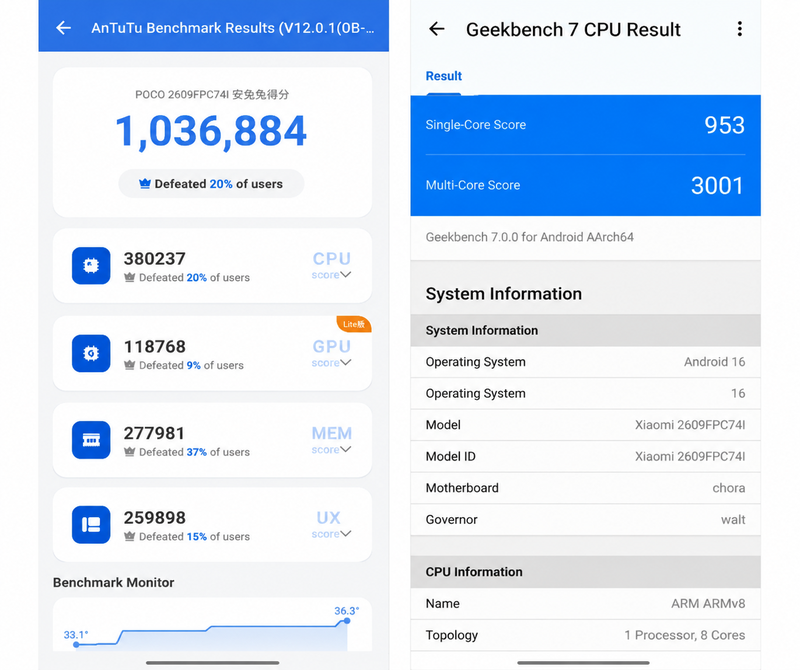Tap the orange Lite badge on GPU card
The width and height of the screenshot is (800, 670).
pos(354,324)
